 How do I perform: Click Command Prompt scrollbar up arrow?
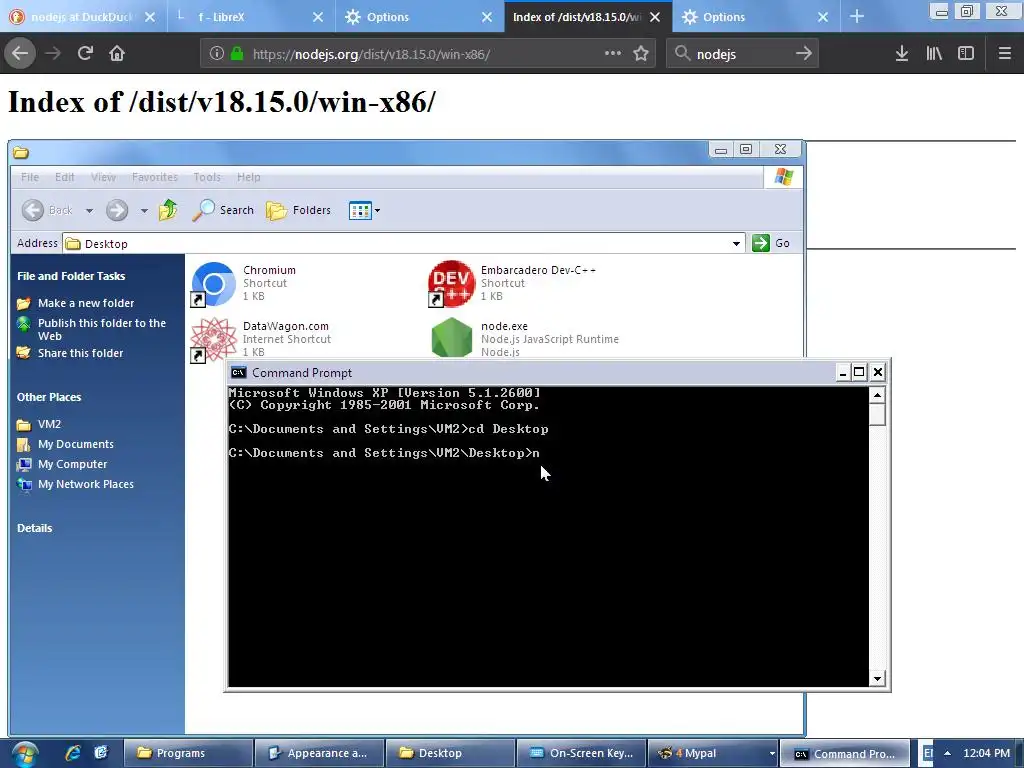tap(877, 395)
